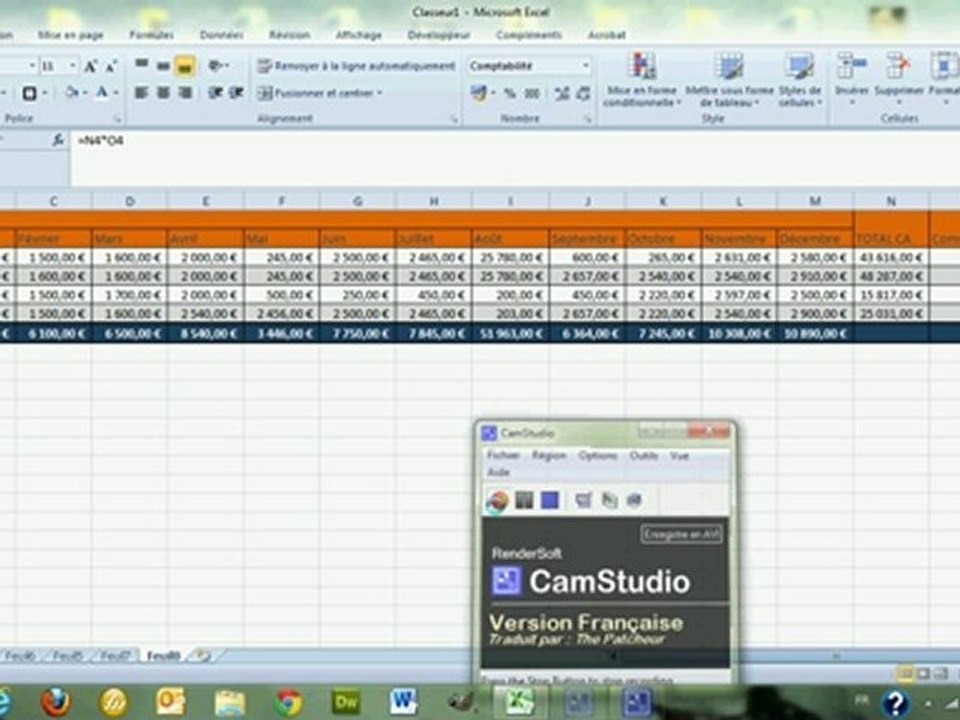960x720 pixels.
Task: Align text to the right
Action: [185, 92]
